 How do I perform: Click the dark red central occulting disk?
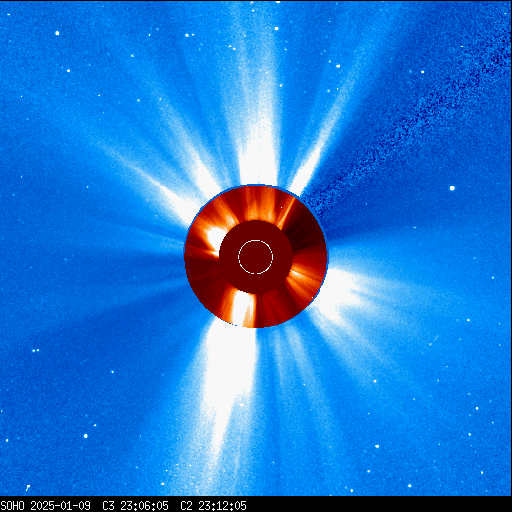[x=256, y=257]
